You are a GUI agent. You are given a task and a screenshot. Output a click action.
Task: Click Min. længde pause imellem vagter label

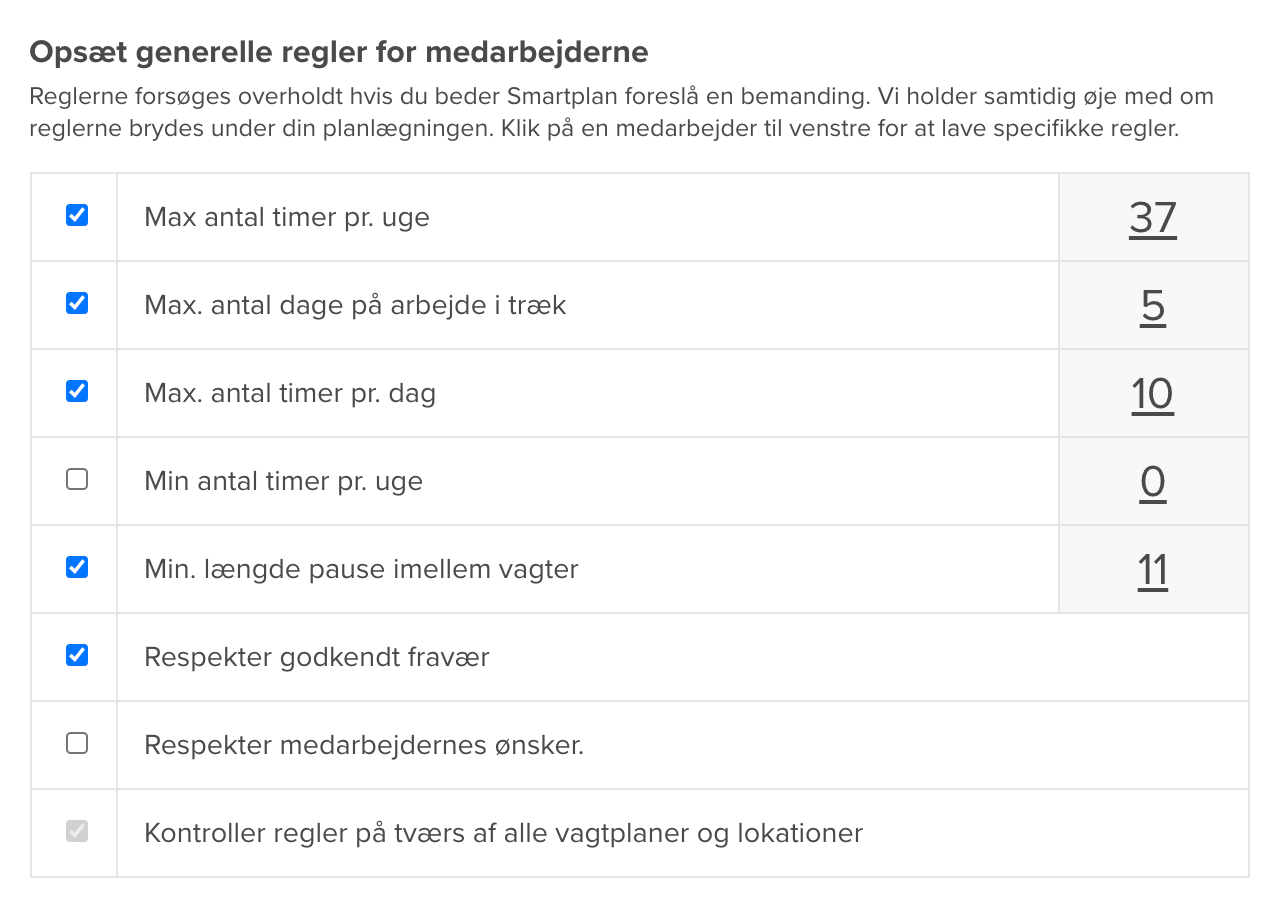[361, 569]
